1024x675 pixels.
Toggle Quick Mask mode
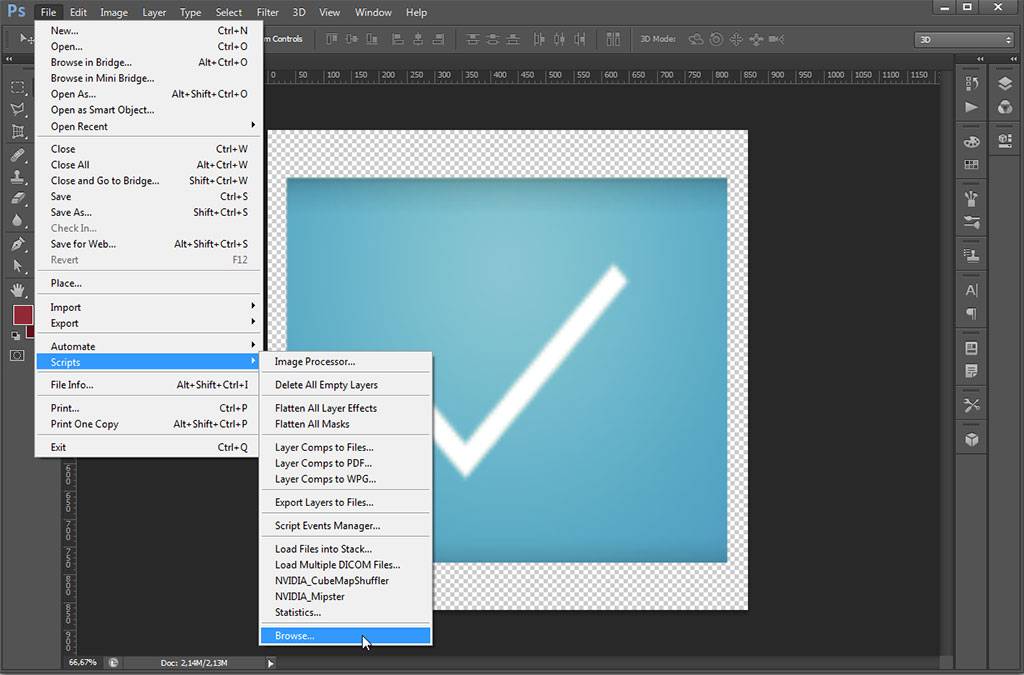click(17, 355)
